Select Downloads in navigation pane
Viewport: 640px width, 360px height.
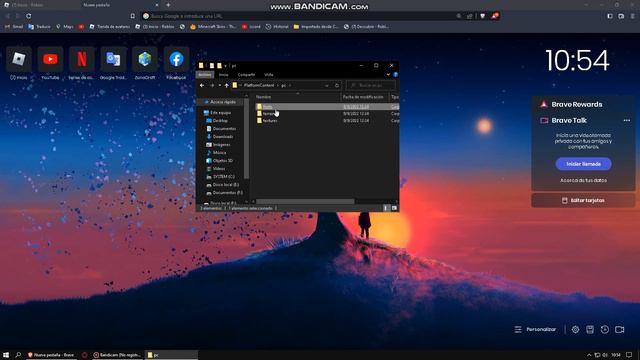coord(220,137)
